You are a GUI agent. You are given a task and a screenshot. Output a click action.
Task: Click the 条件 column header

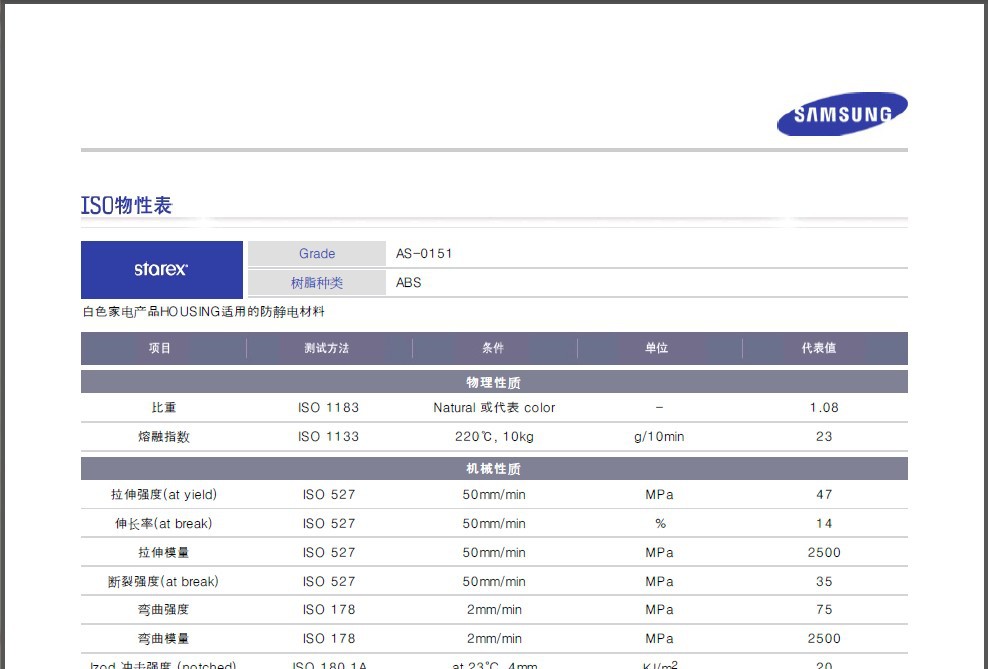(x=493, y=348)
